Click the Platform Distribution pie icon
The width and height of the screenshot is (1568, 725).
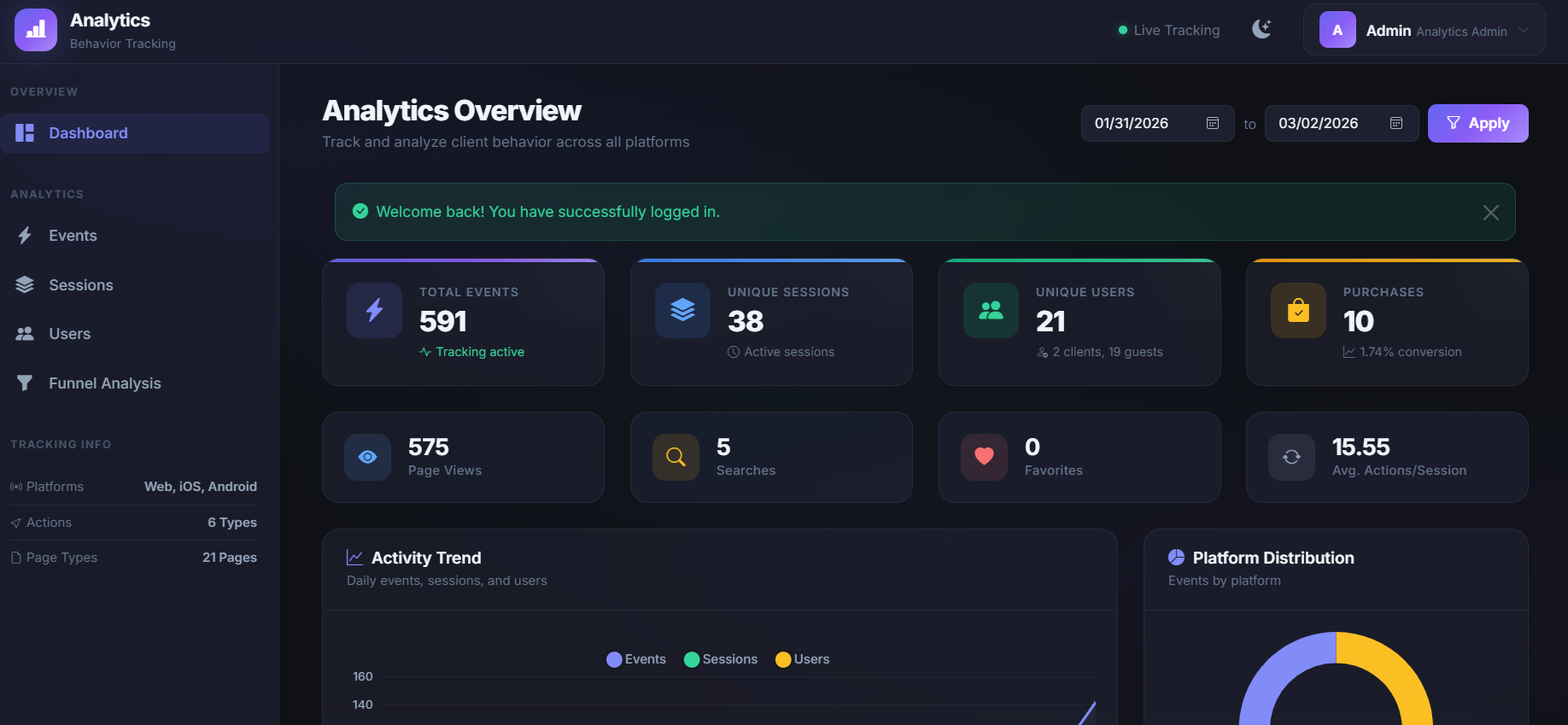pos(1176,558)
